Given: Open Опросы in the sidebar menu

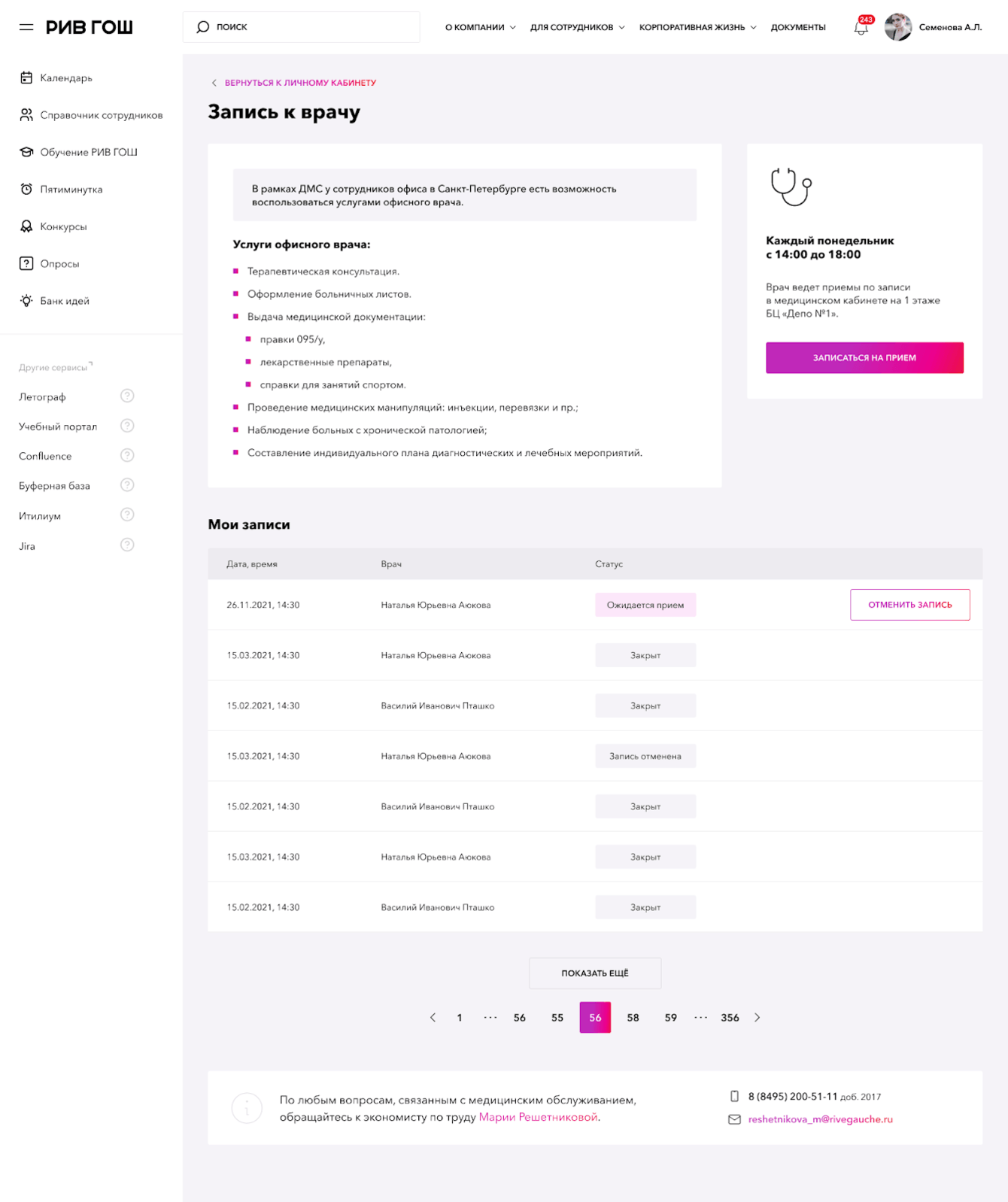Looking at the screenshot, I should [x=59, y=264].
